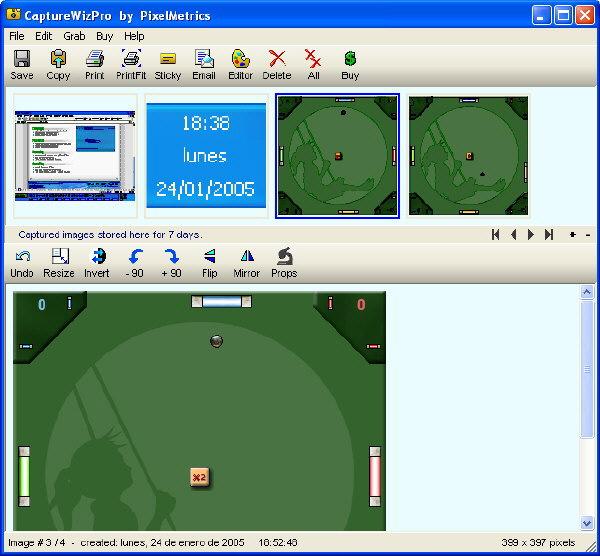This screenshot has height=556, width=600.
Task: Copy the capture with the Copy icon
Action: point(58,65)
